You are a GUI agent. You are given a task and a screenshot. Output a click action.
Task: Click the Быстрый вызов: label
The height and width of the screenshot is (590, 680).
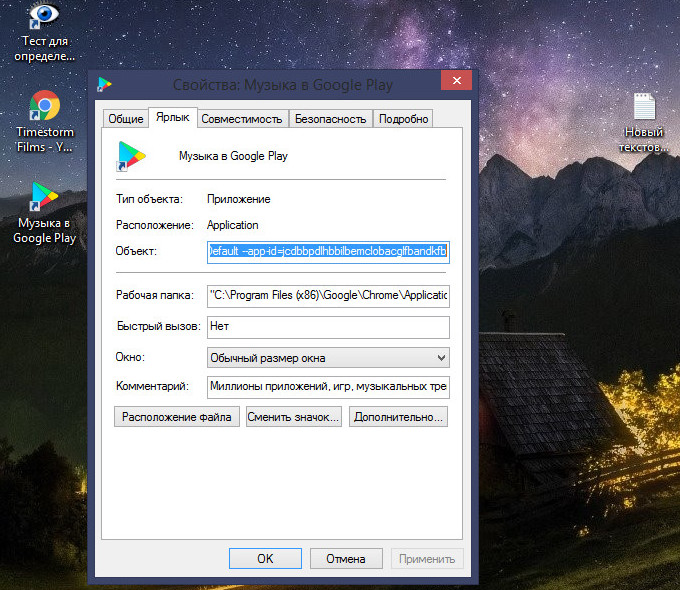tap(158, 326)
